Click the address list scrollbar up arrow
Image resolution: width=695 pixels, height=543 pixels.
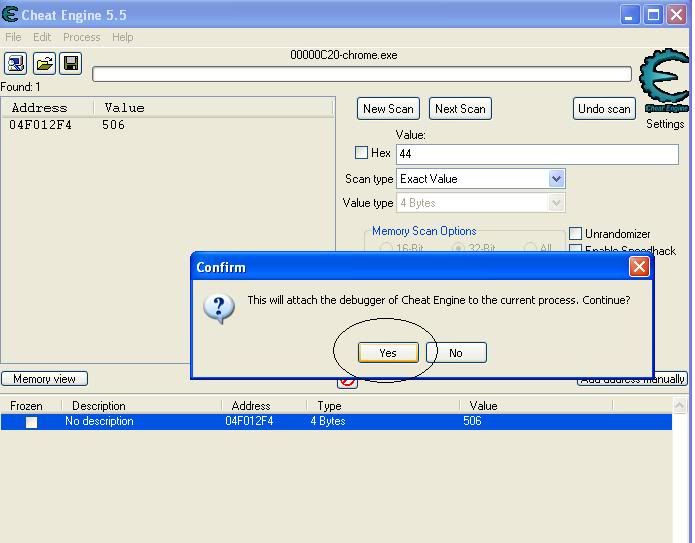pos(679,406)
